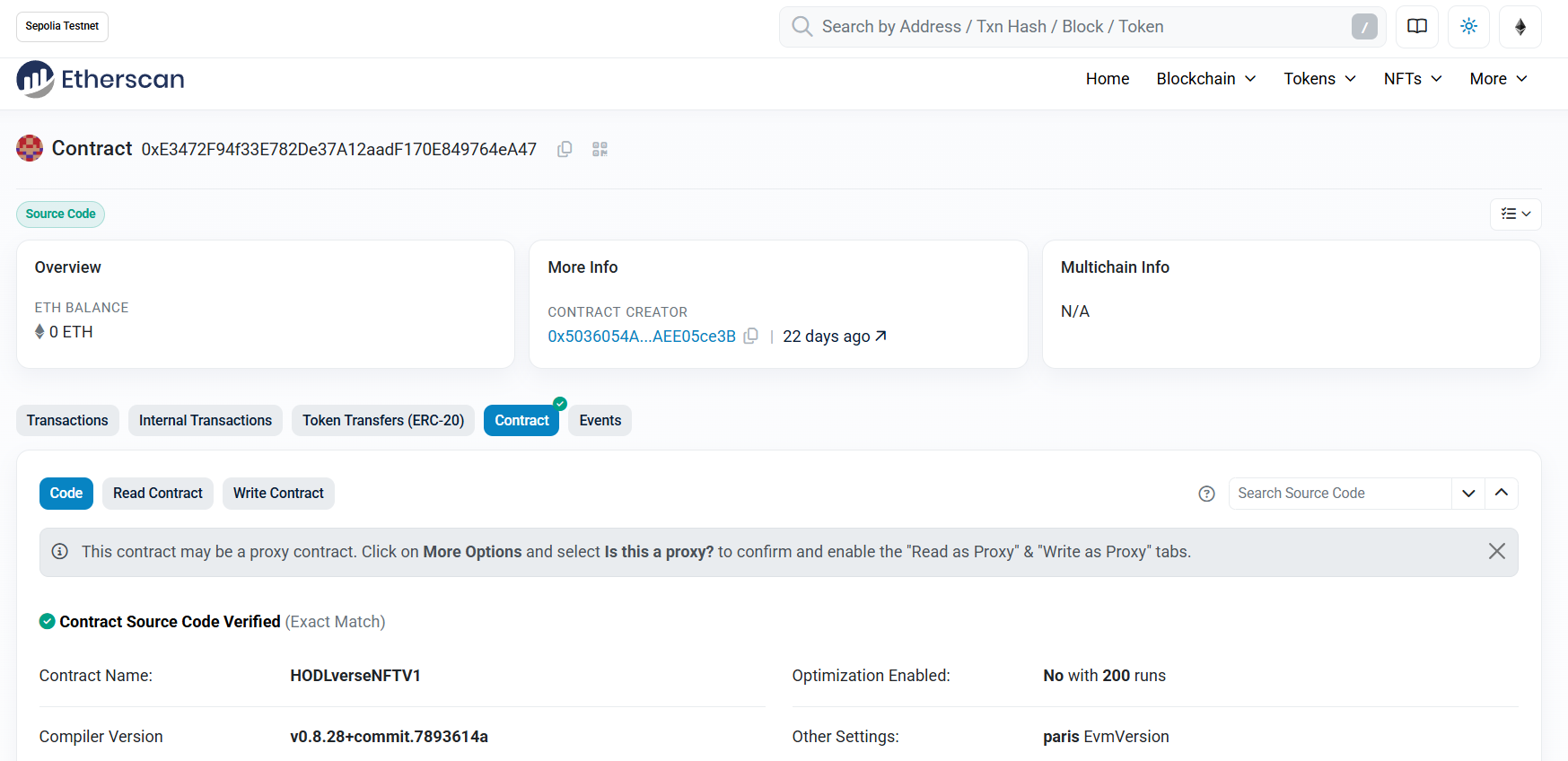
Task: Jump to next source code search match
Action: coord(1468,494)
